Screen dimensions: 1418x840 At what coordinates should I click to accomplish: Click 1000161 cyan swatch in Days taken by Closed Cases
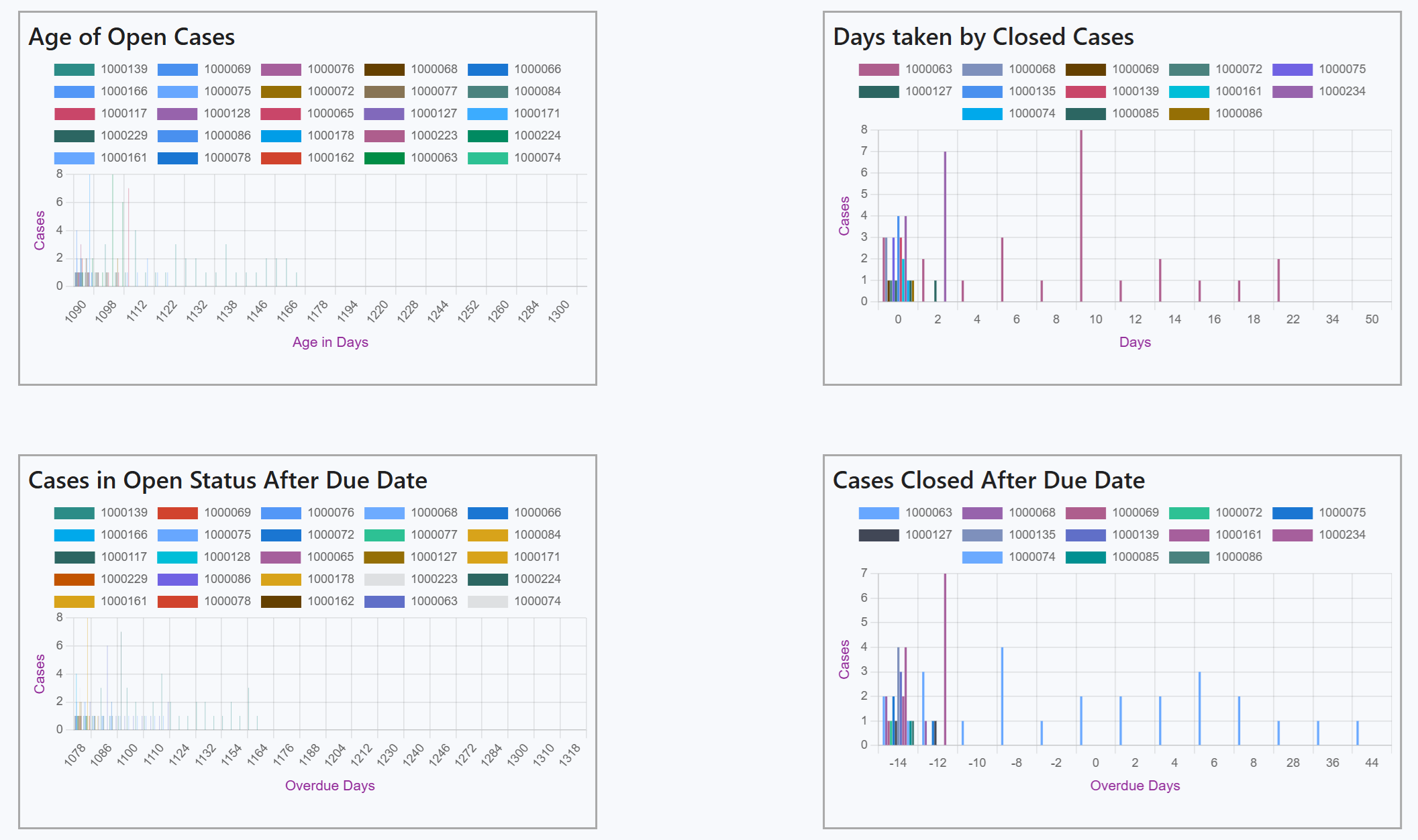(x=1189, y=91)
